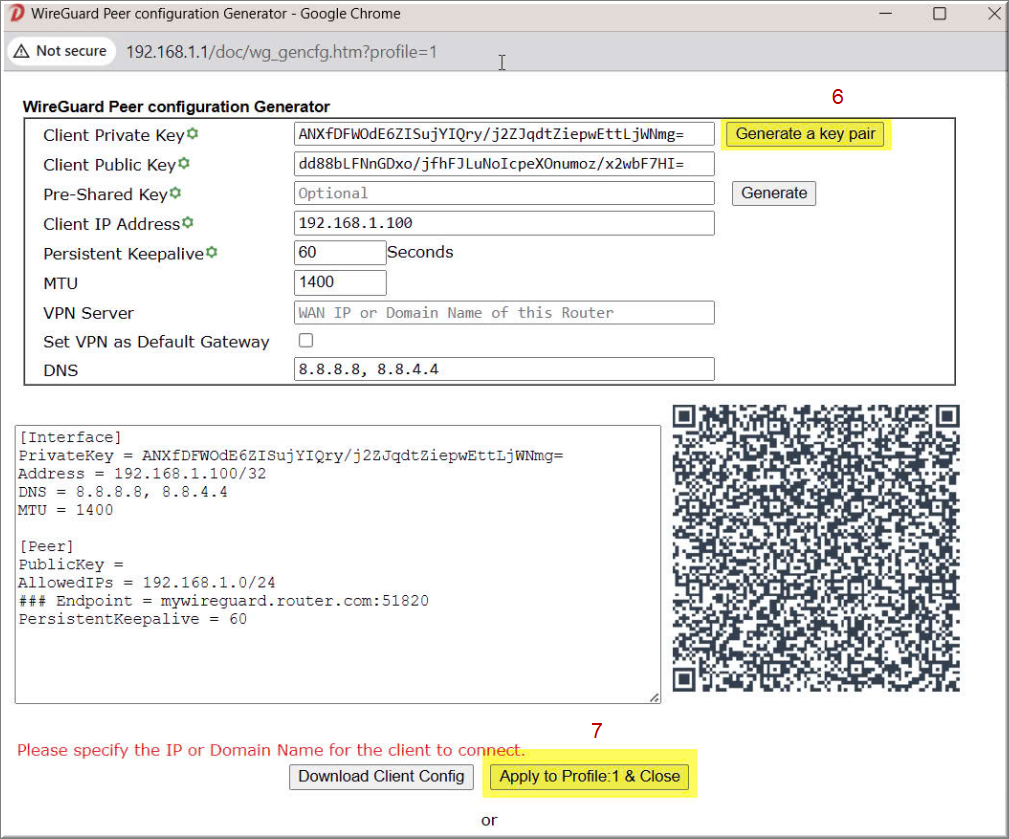Click help icon beside Pre-Shared Key

coord(176,193)
